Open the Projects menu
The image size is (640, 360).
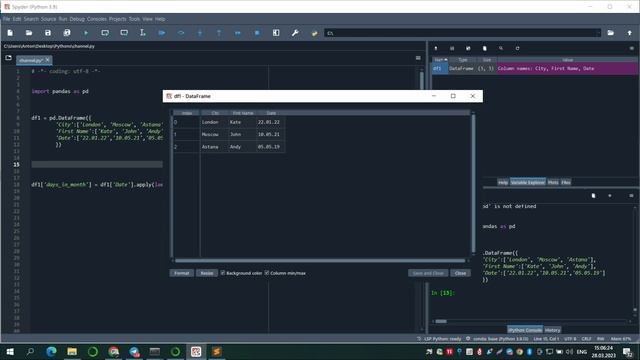118,19
